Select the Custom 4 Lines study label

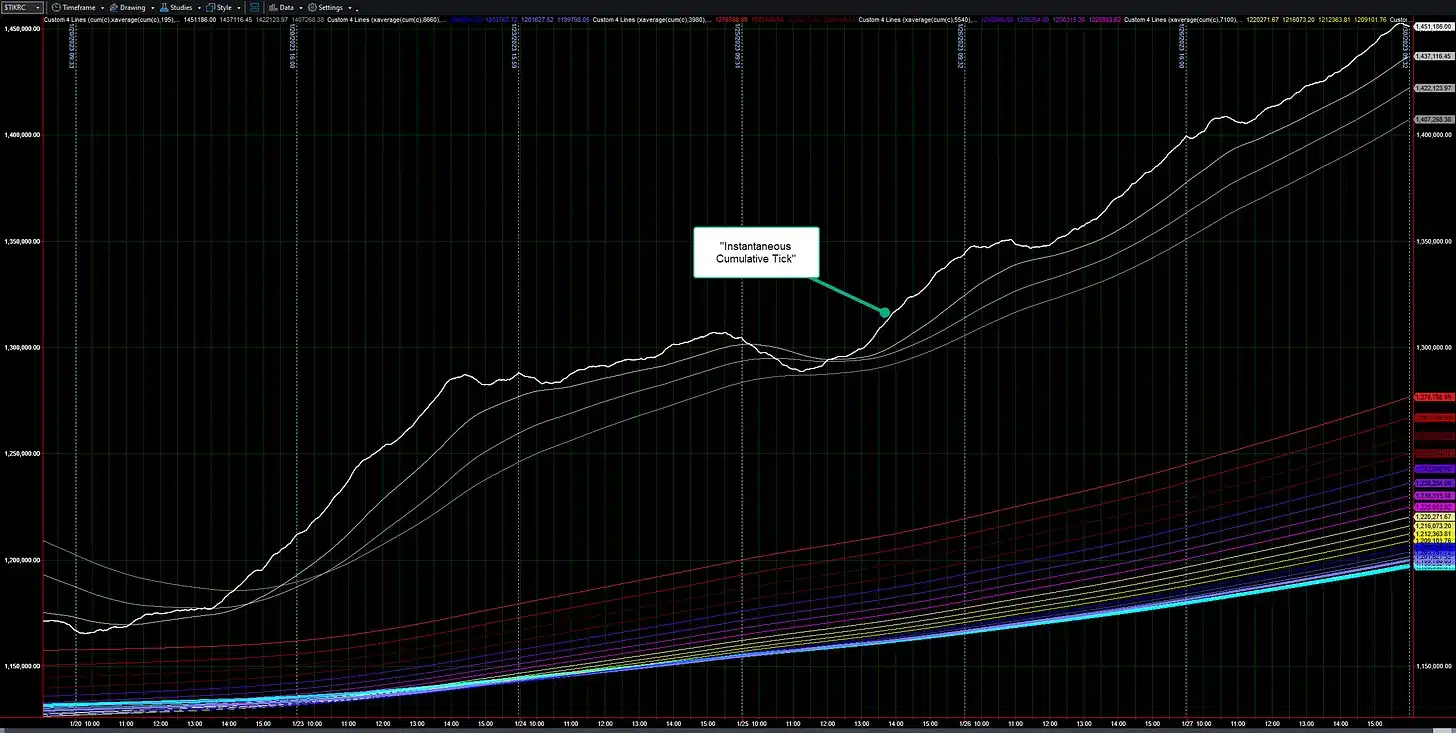65,18
